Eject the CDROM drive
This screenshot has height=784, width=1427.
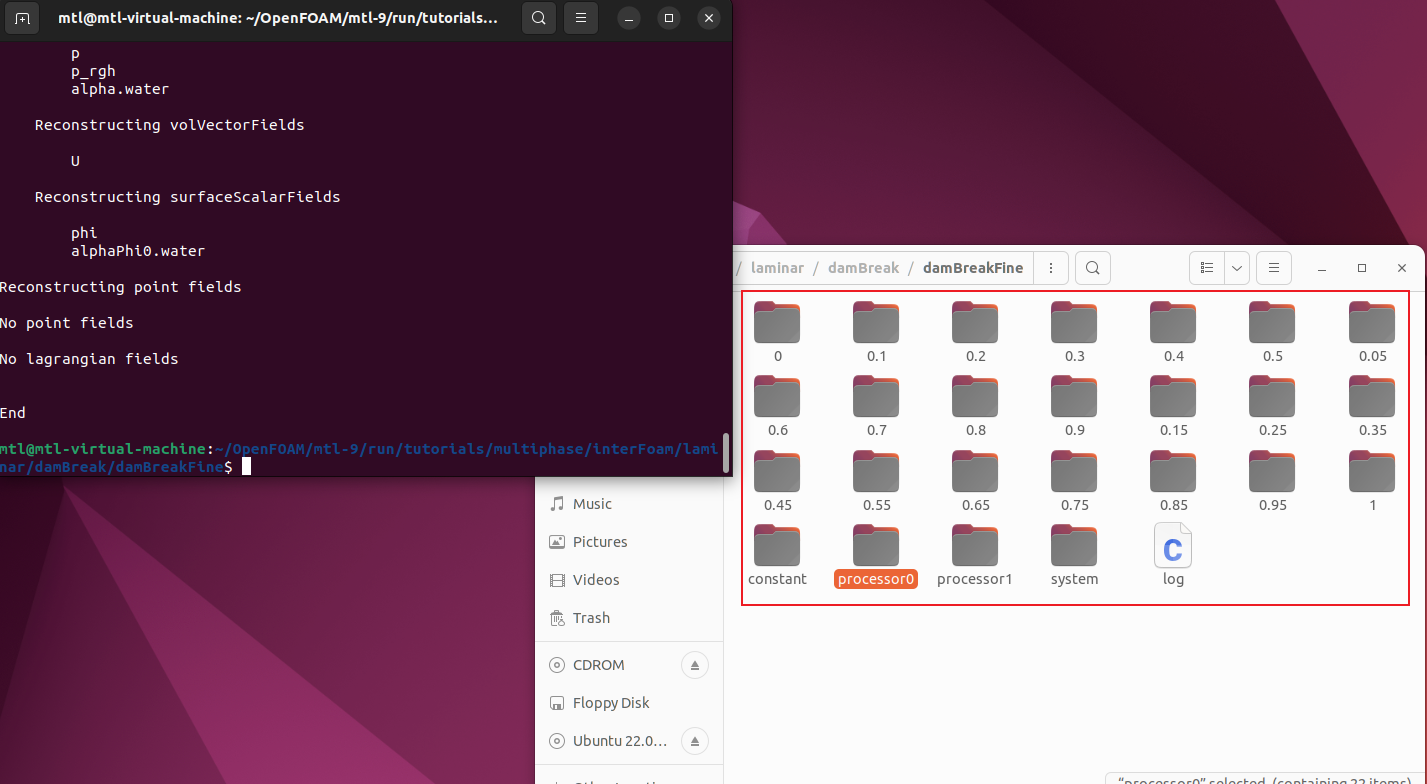point(695,665)
